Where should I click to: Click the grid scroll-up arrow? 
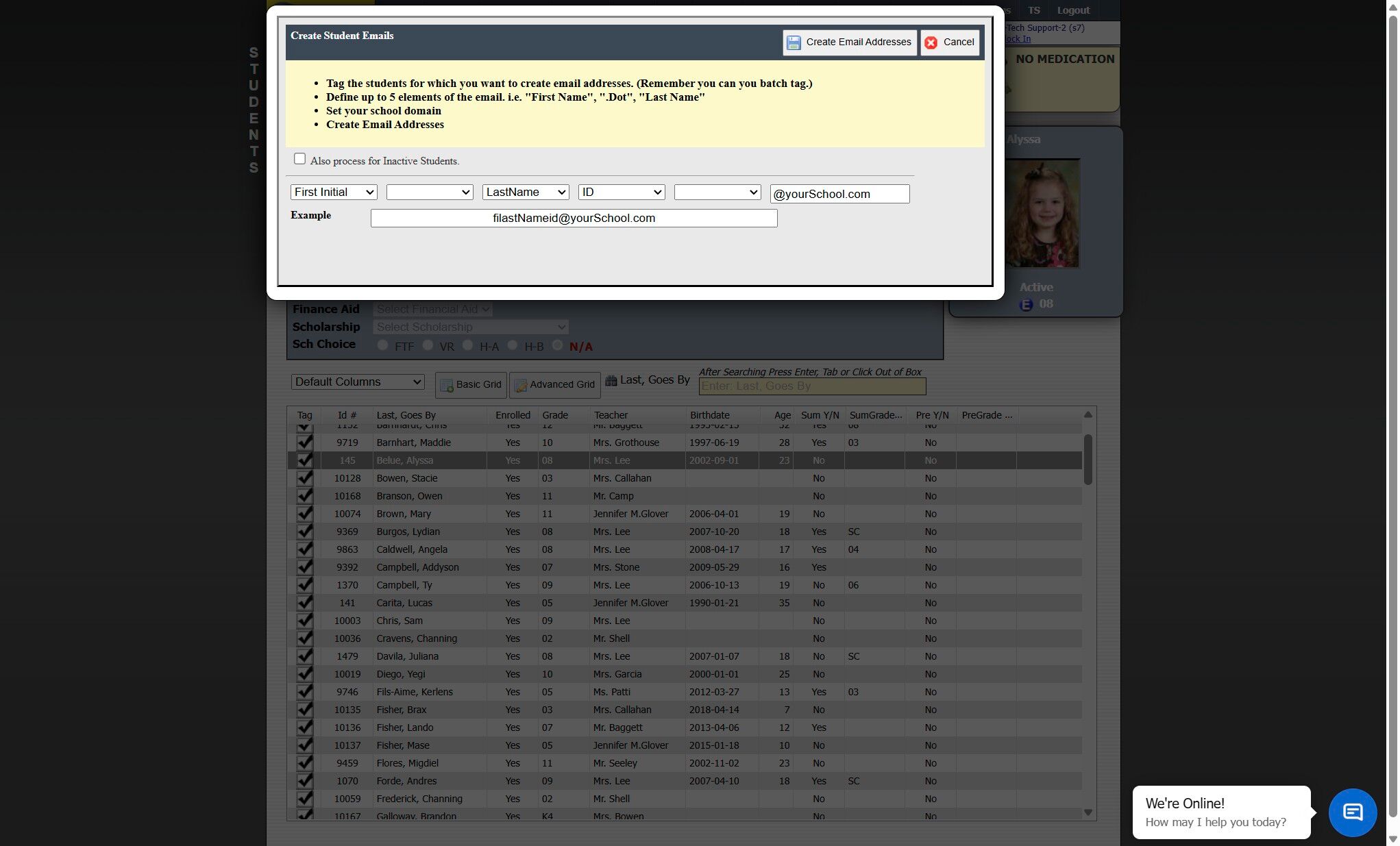click(1088, 415)
